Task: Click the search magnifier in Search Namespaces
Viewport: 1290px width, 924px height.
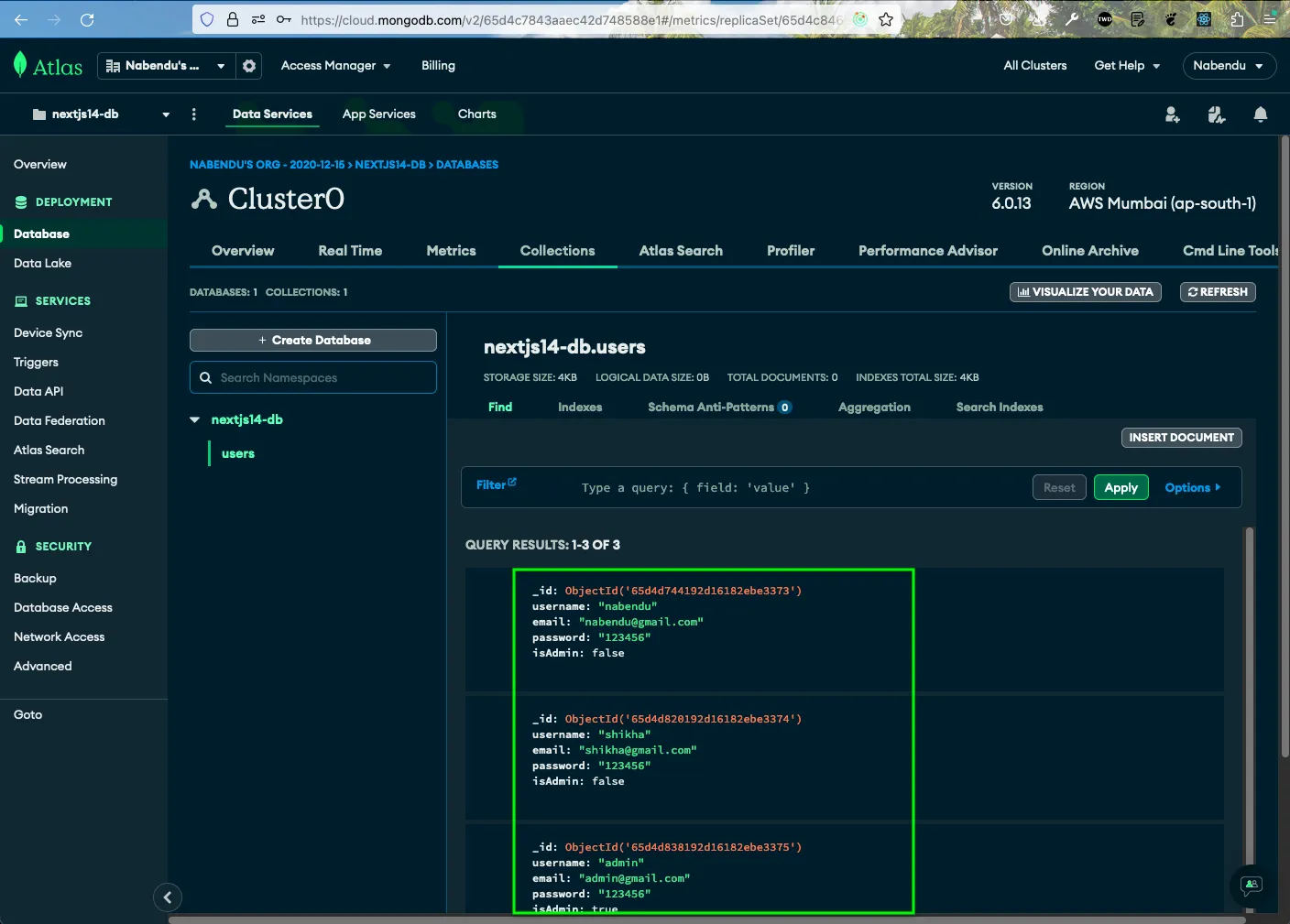Action: coord(206,377)
